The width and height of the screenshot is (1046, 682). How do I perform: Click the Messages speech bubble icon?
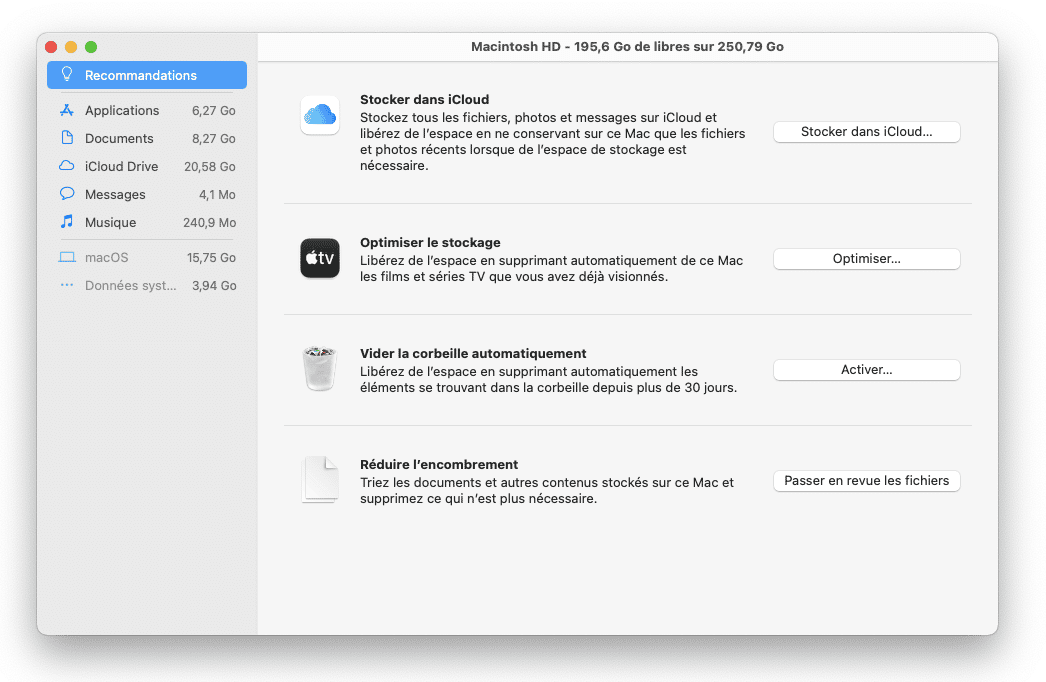[67, 195]
